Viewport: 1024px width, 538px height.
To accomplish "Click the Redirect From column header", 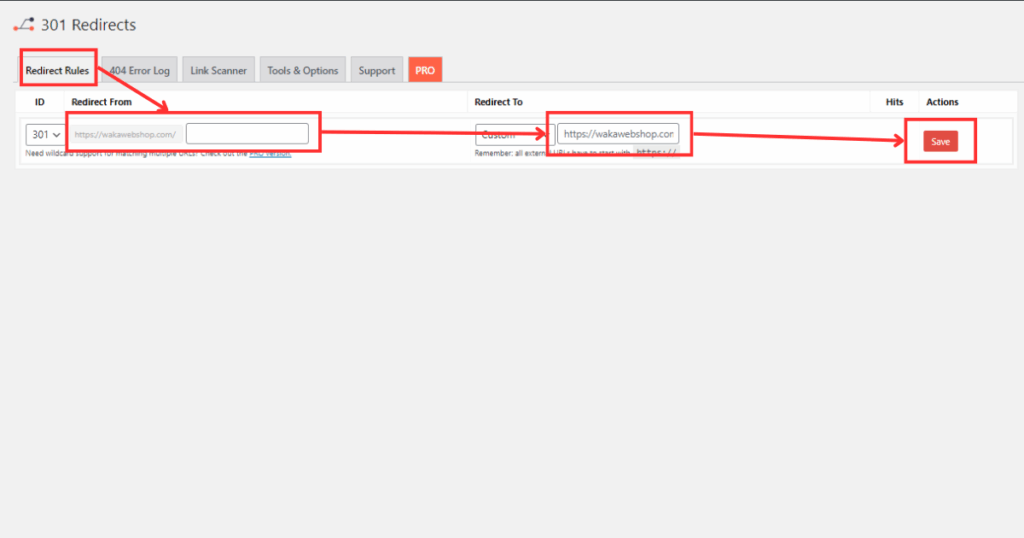I will (x=101, y=102).
